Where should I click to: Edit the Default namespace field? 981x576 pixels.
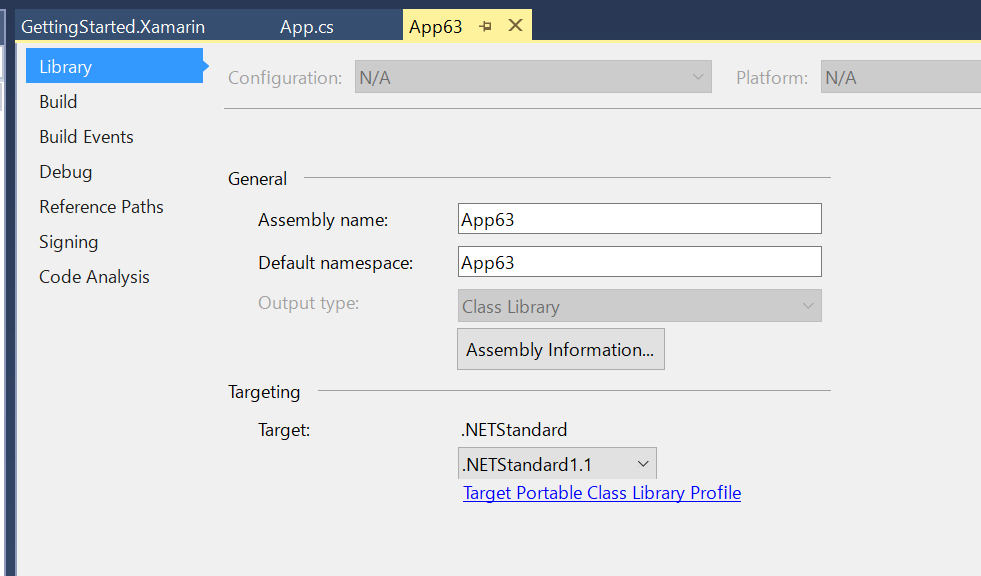point(639,262)
